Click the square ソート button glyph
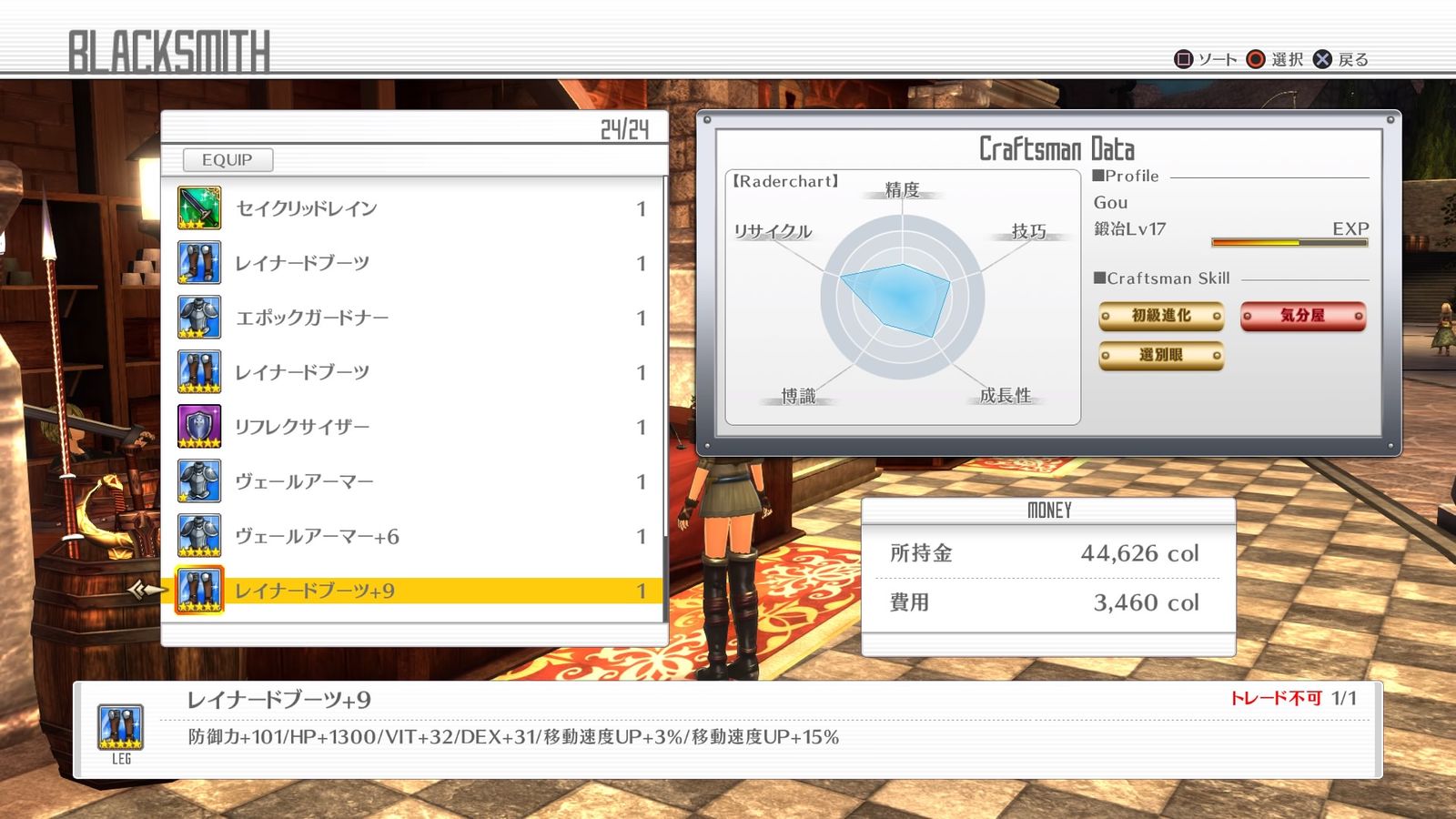This screenshot has width=1456, height=819. click(x=1183, y=59)
